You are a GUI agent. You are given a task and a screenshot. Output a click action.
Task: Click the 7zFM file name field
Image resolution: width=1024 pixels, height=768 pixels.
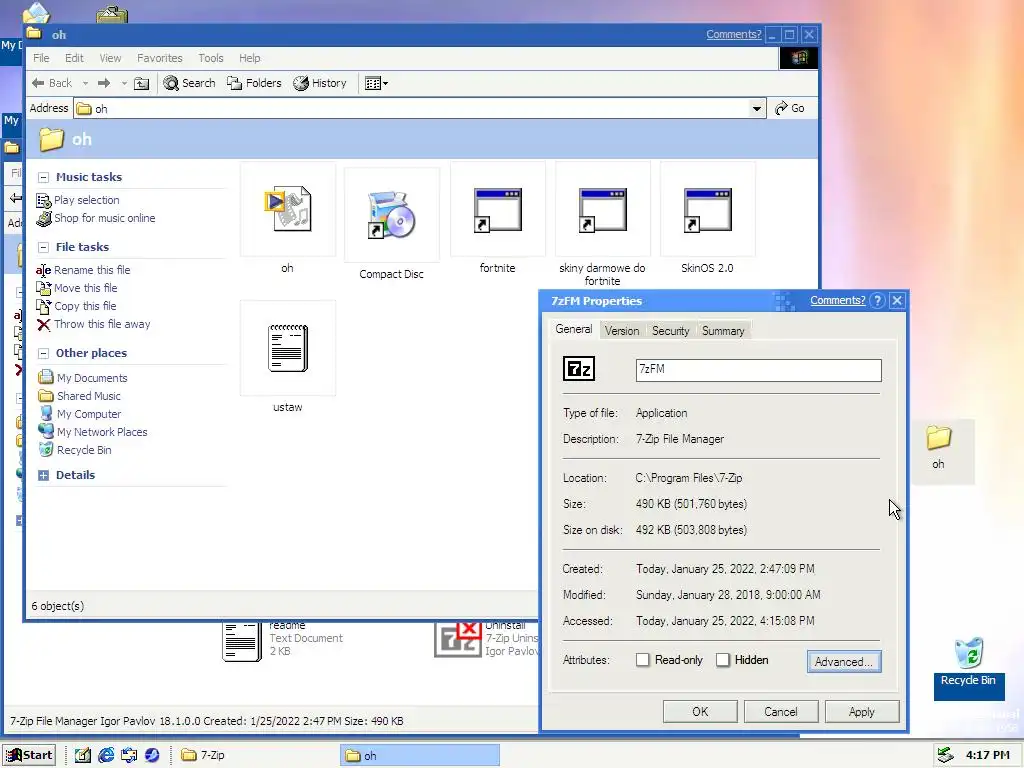click(x=758, y=370)
